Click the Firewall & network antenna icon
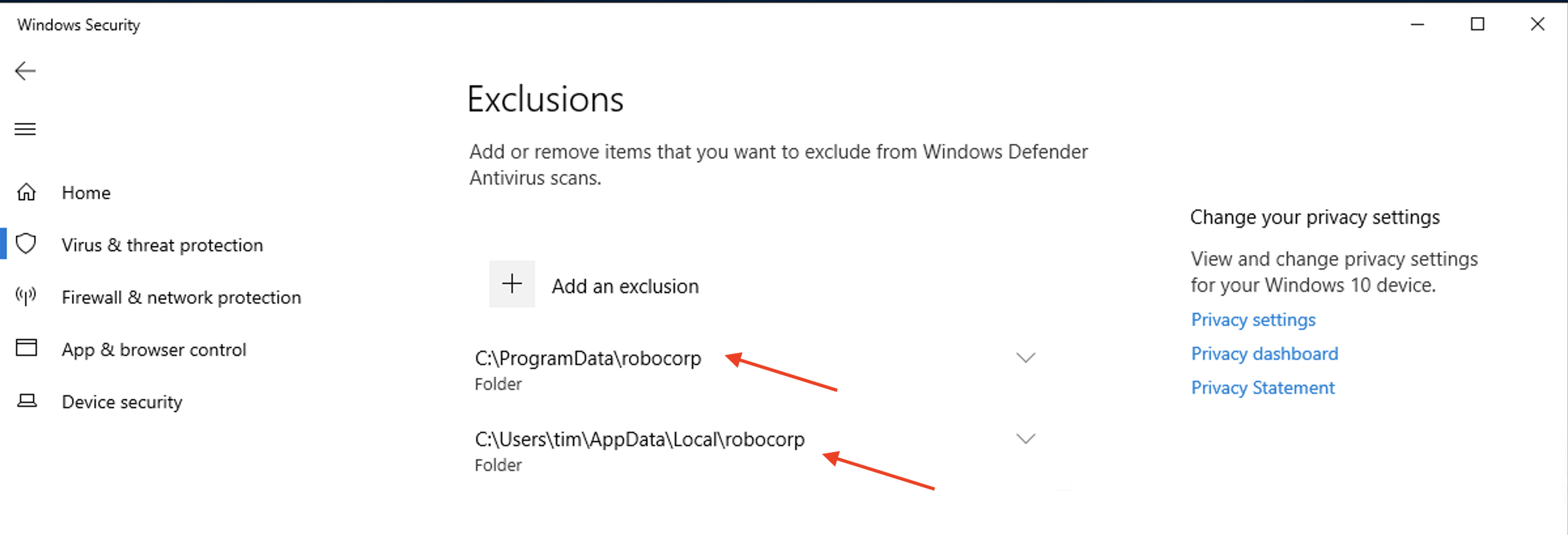The height and width of the screenshot is (535, 1568). tap(26, 296)
